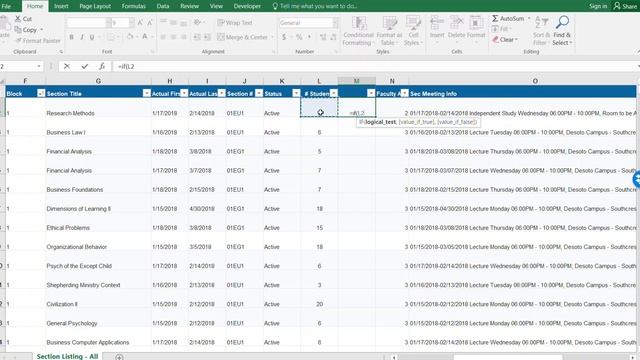Open the Fill Color swatch

tap(130, 37)
